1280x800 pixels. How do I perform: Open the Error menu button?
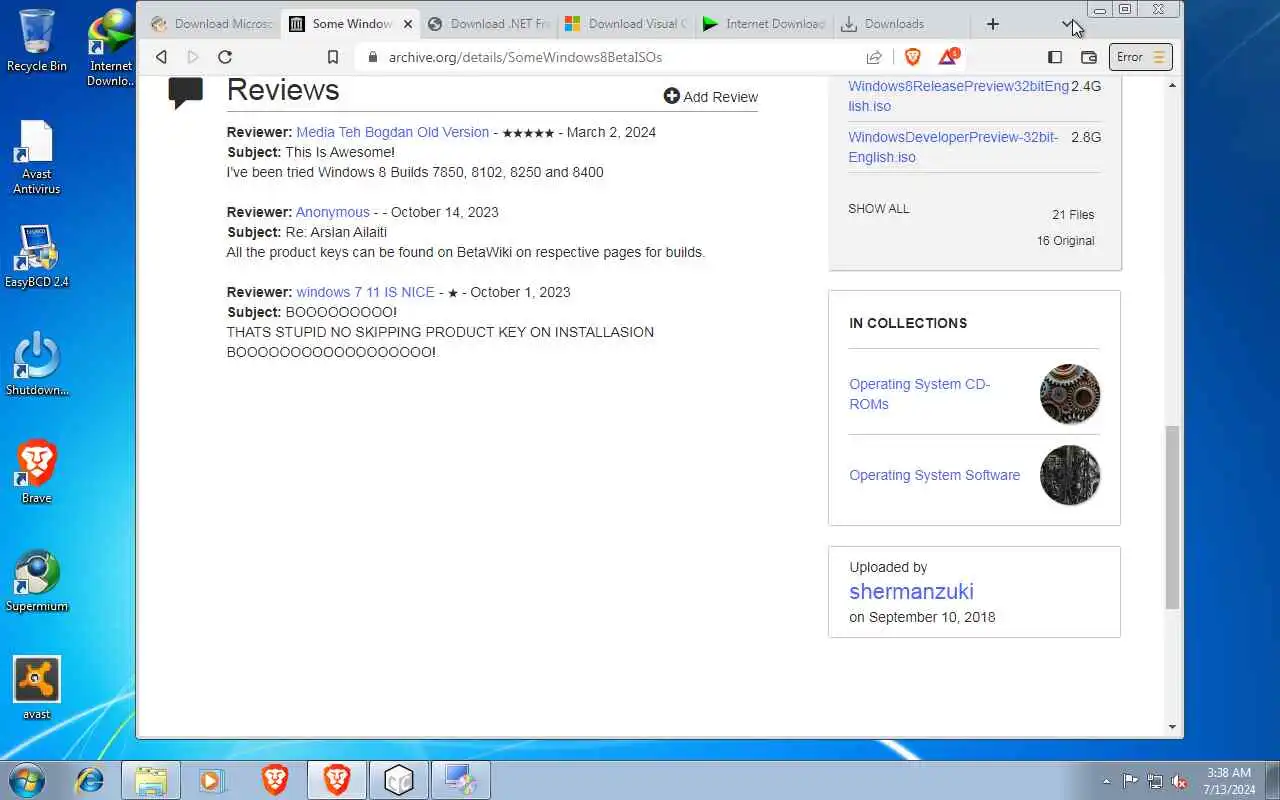tap(1140, 57)
